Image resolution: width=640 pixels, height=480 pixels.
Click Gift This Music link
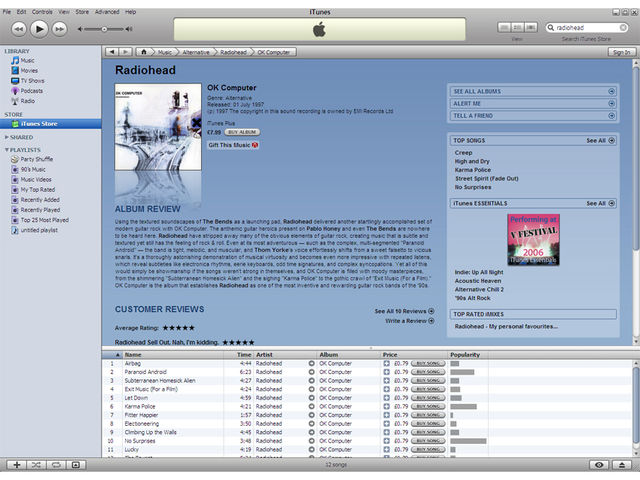coord(233,145)
